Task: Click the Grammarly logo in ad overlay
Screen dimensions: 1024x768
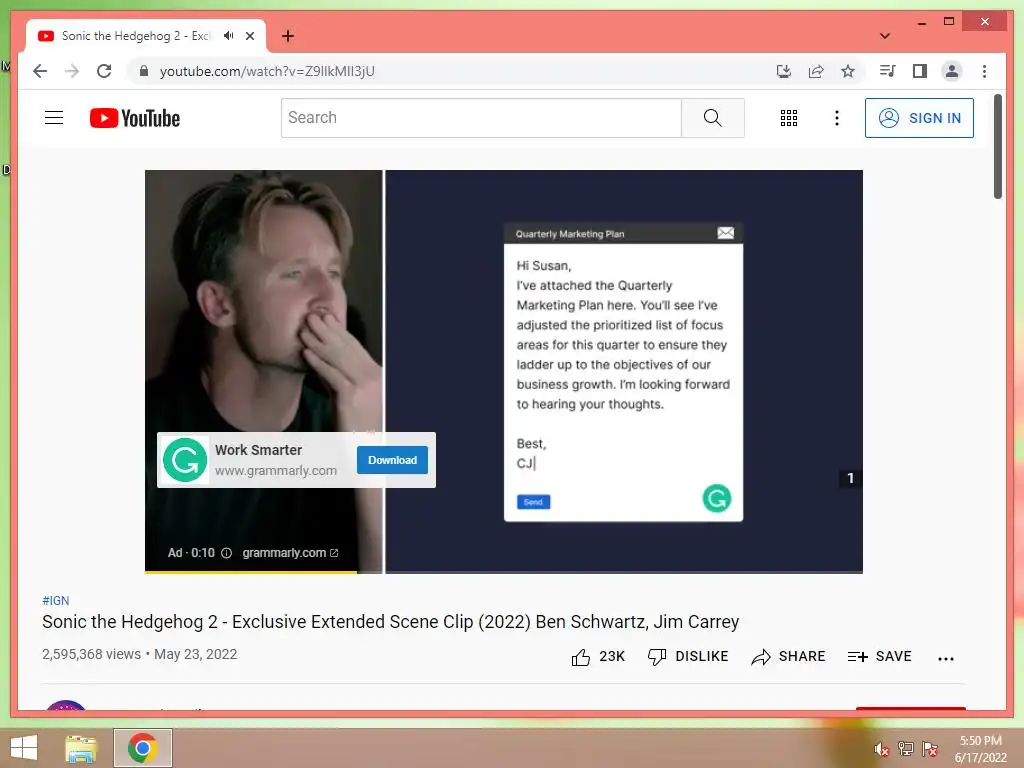Action: point(185,460)
